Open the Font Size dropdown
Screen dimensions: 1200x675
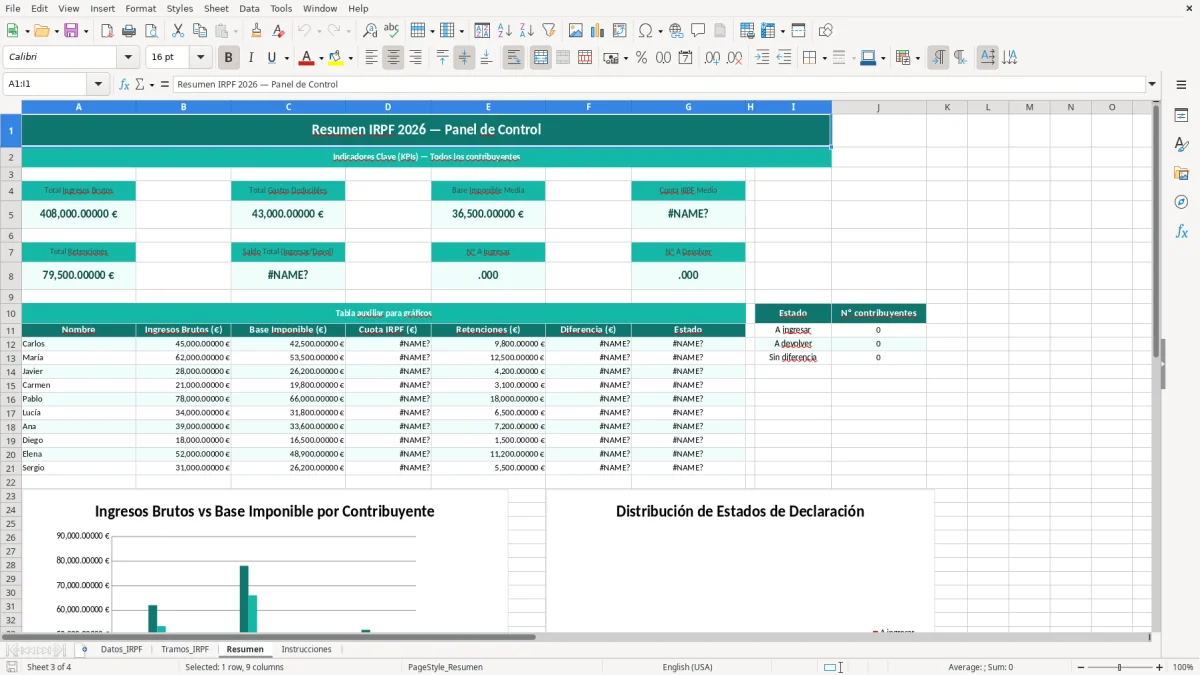(x=200, y=58)
